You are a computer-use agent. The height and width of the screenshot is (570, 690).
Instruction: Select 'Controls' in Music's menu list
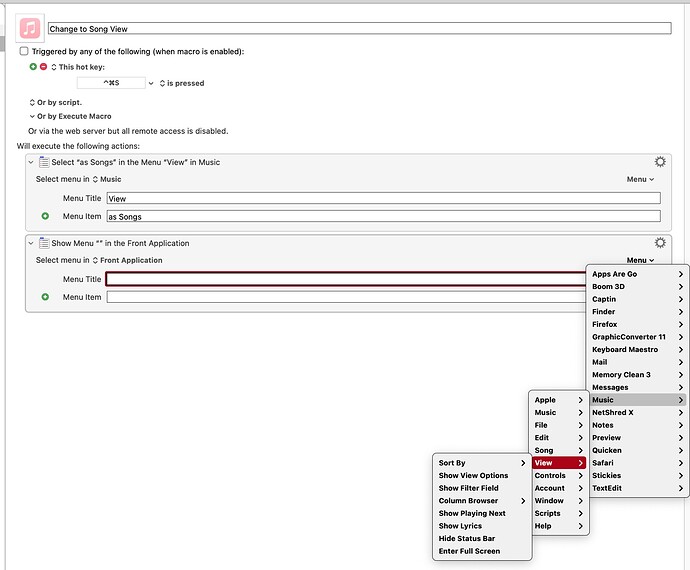[558, 475]
